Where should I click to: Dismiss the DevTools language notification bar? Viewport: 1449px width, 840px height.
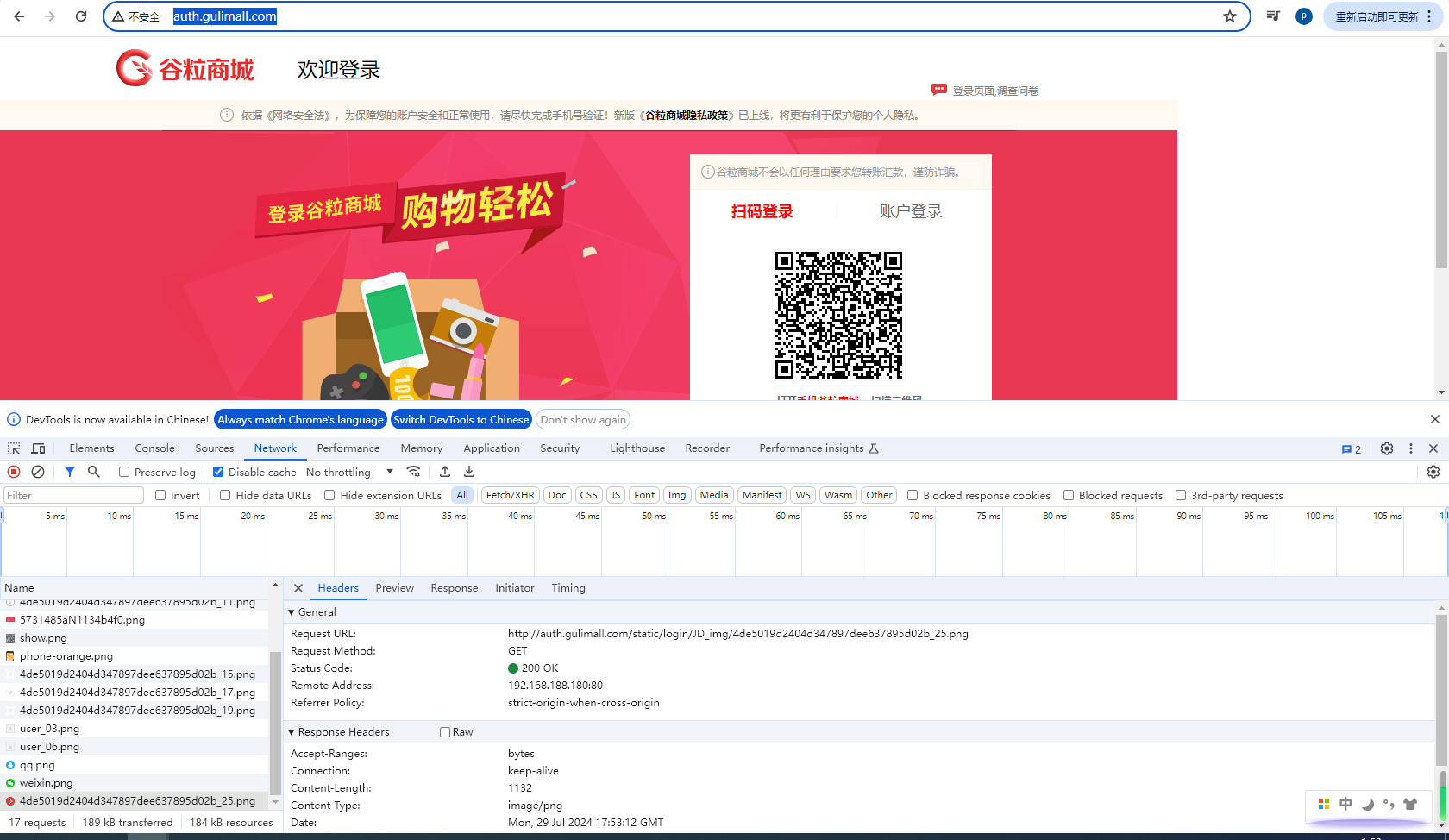click(x=1435, y=419)
